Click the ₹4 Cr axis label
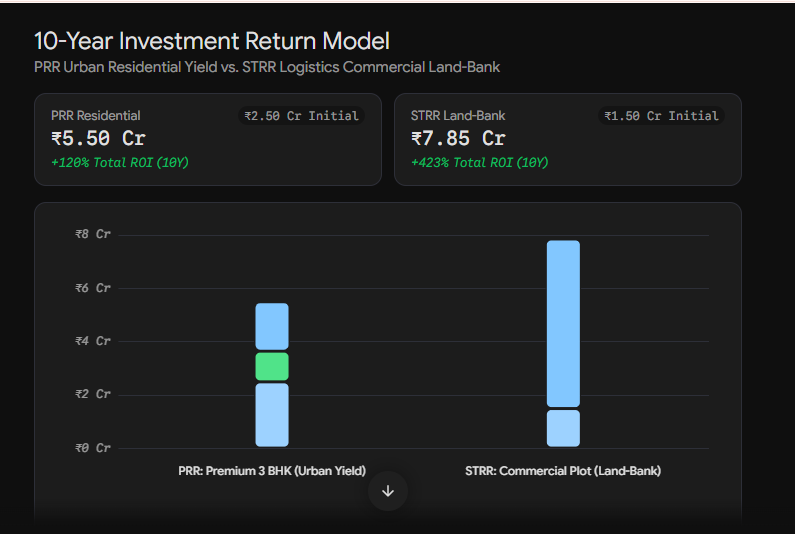Viewport: 795px width, 534px height. click(93, 341)
